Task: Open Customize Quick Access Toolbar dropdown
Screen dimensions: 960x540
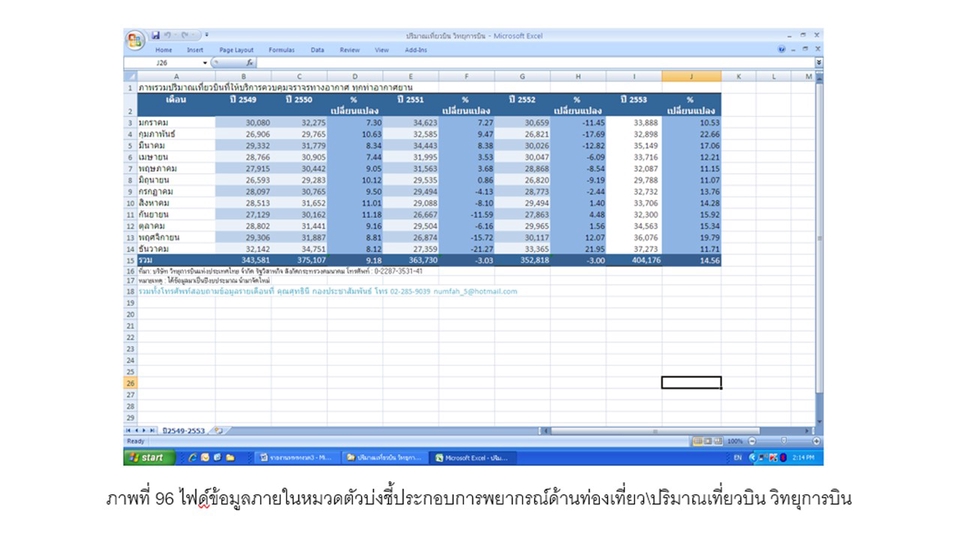Action: coord(206,36)
